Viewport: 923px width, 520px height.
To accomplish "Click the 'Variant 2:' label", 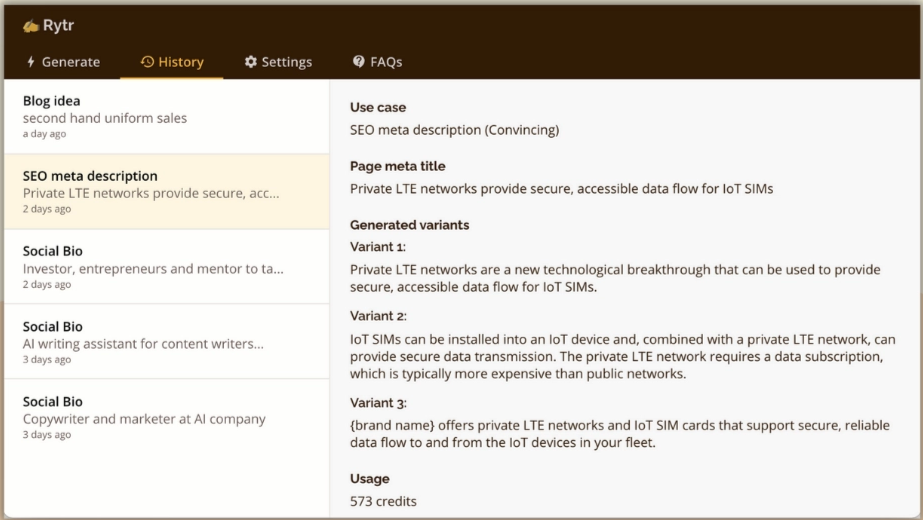I will (378, 316).
